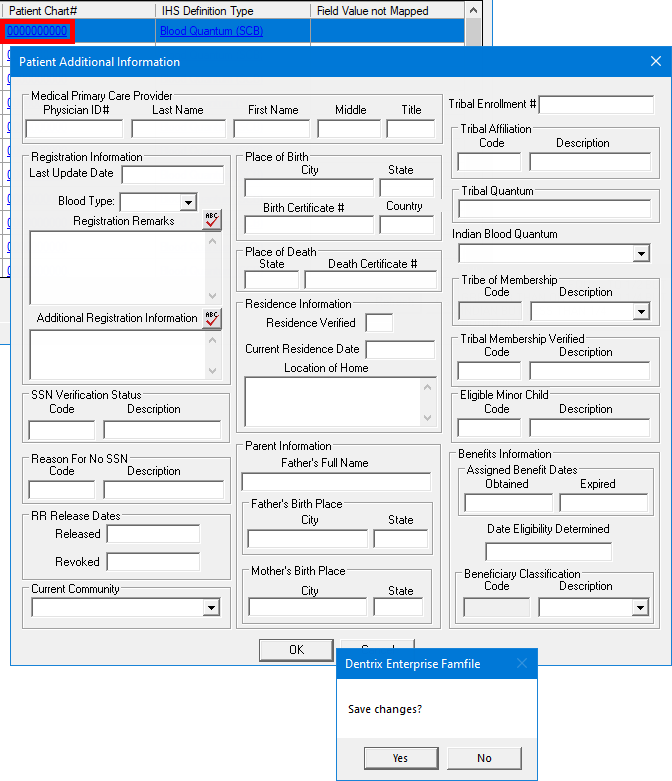Click the Father's Full Name field

[x=336, y=482]
